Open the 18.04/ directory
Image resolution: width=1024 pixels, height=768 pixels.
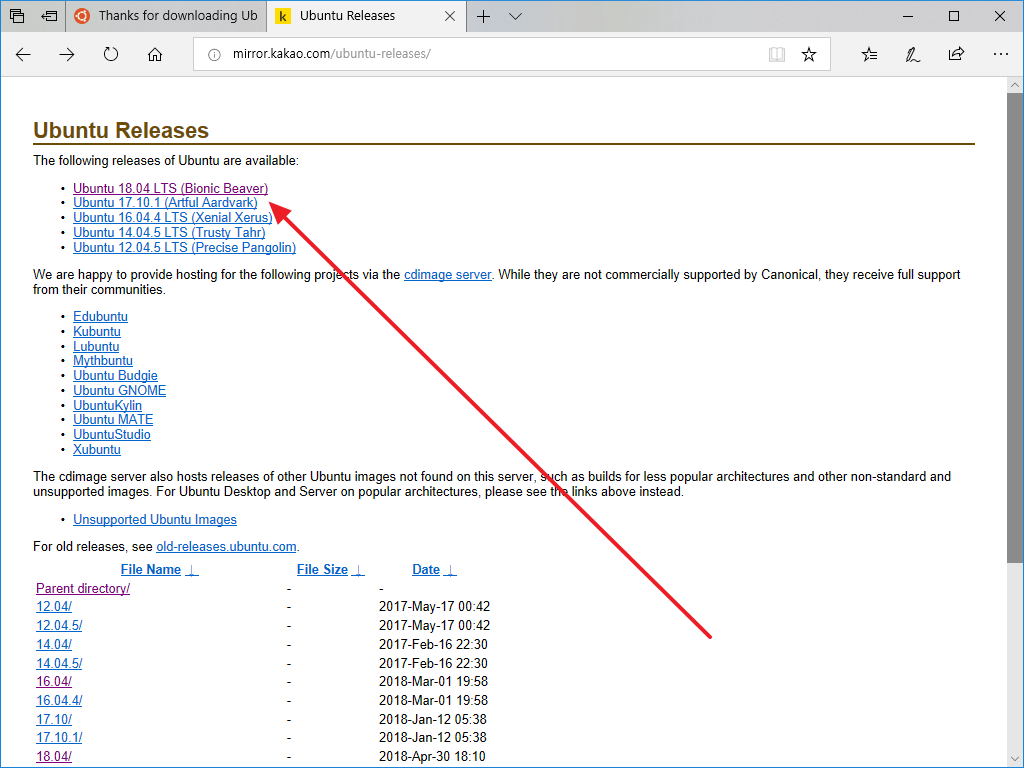coord(54,757)
